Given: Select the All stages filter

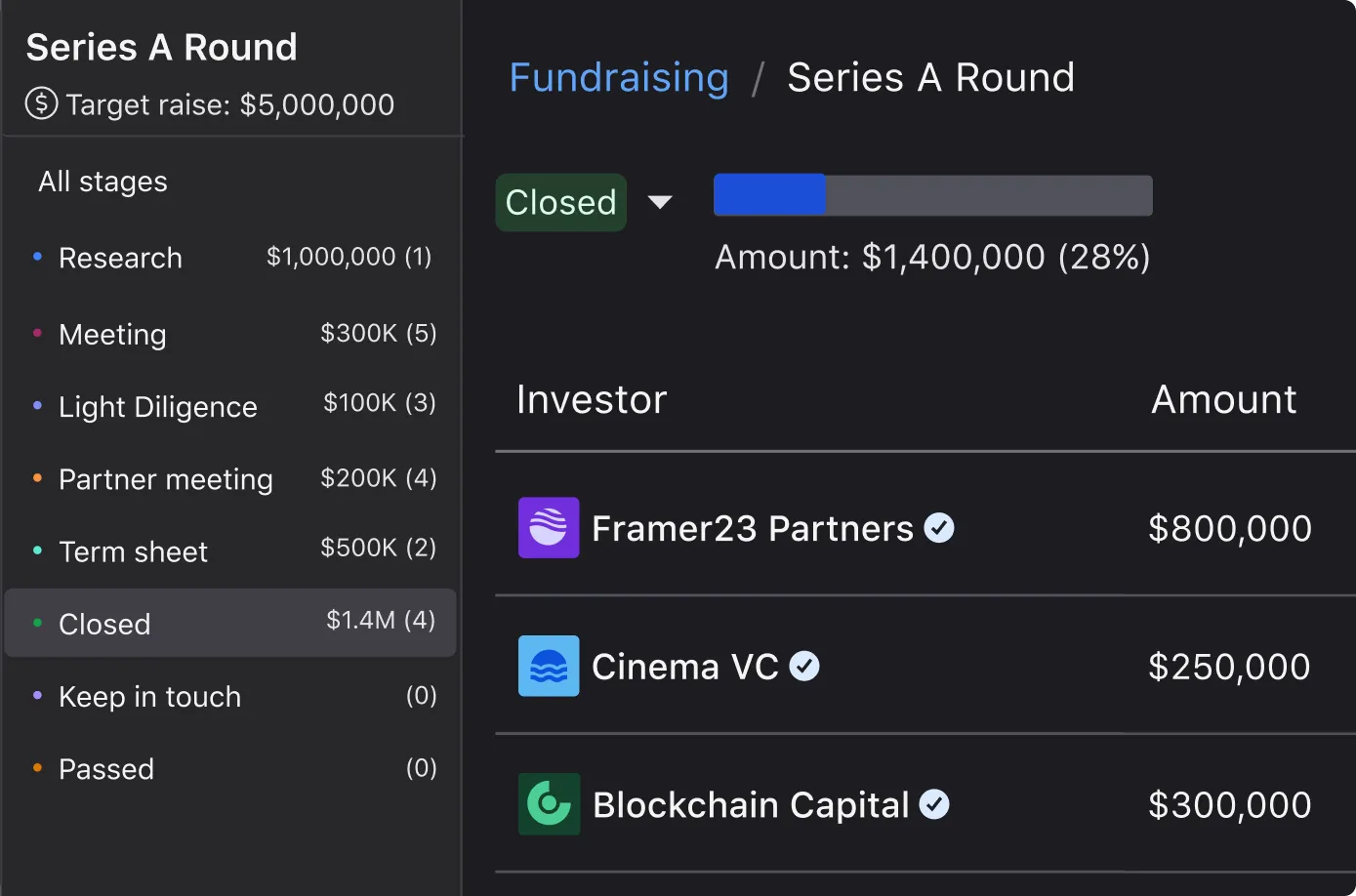Looking at the screenshot, I should point(103,182).
